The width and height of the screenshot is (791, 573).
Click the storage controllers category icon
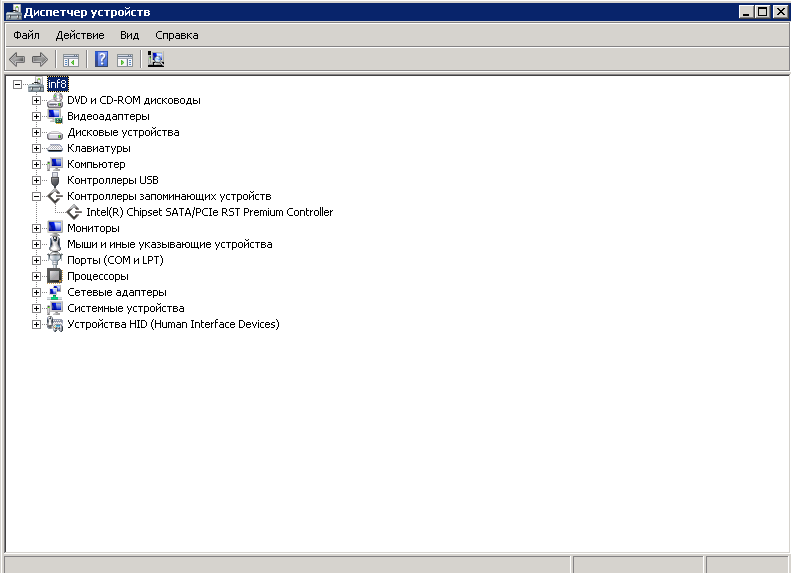(x=54, y=196)
